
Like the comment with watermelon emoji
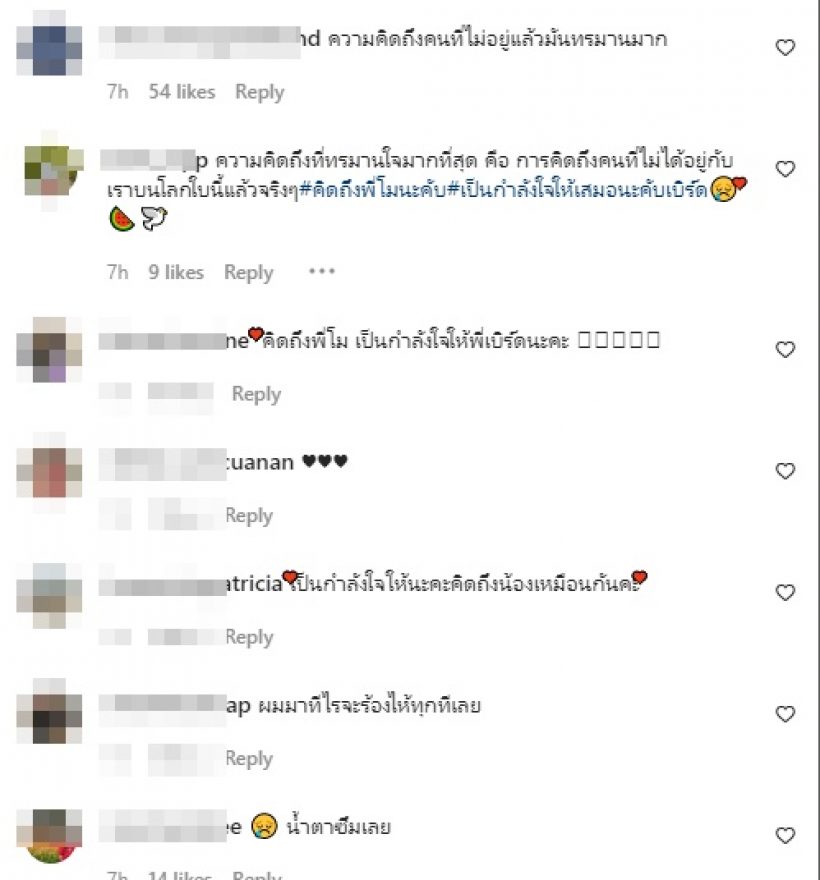tap(785, 168)
